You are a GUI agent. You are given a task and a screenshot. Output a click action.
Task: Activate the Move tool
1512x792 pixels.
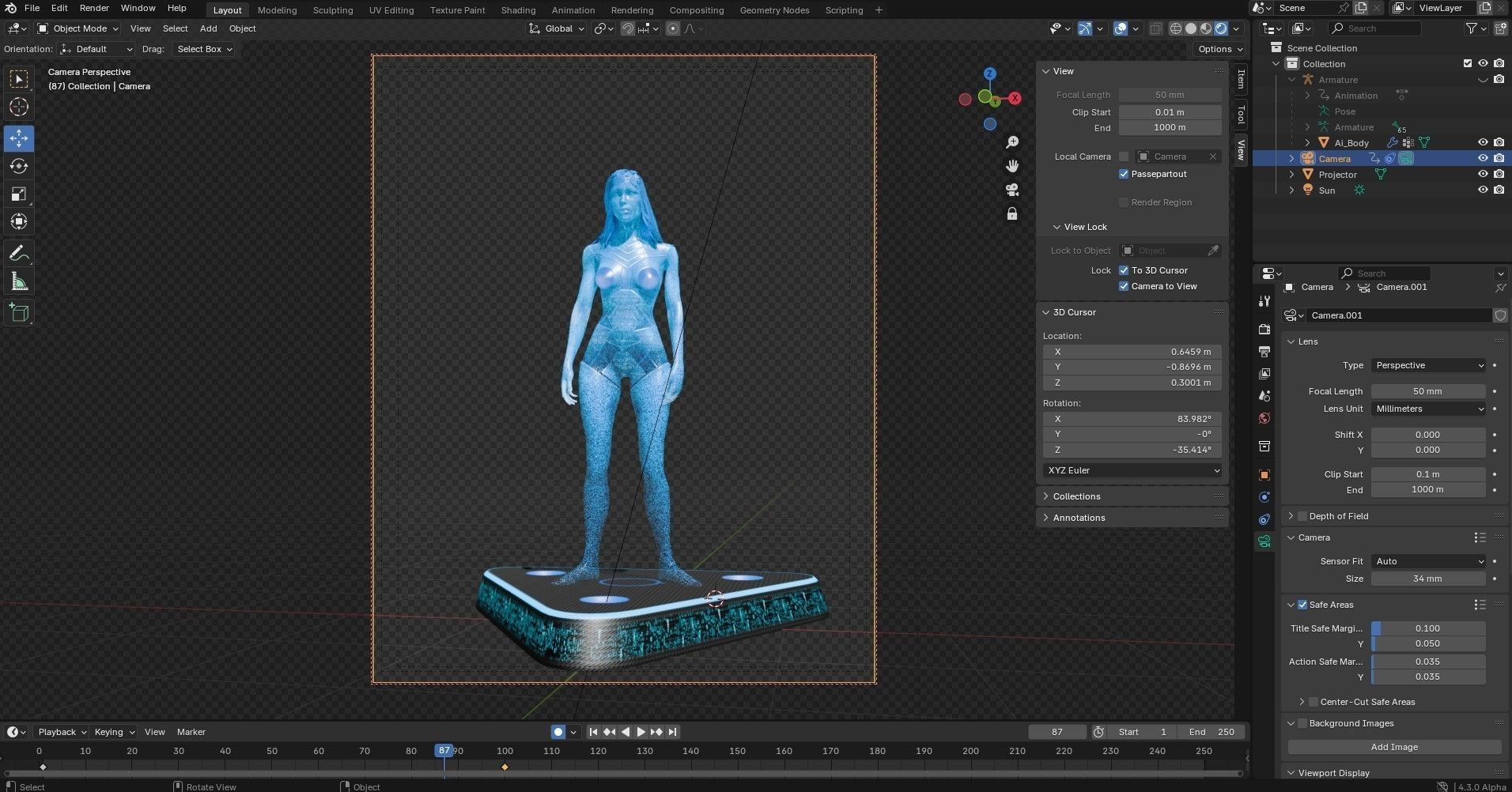pyautogui.click(x=19, y=138)
